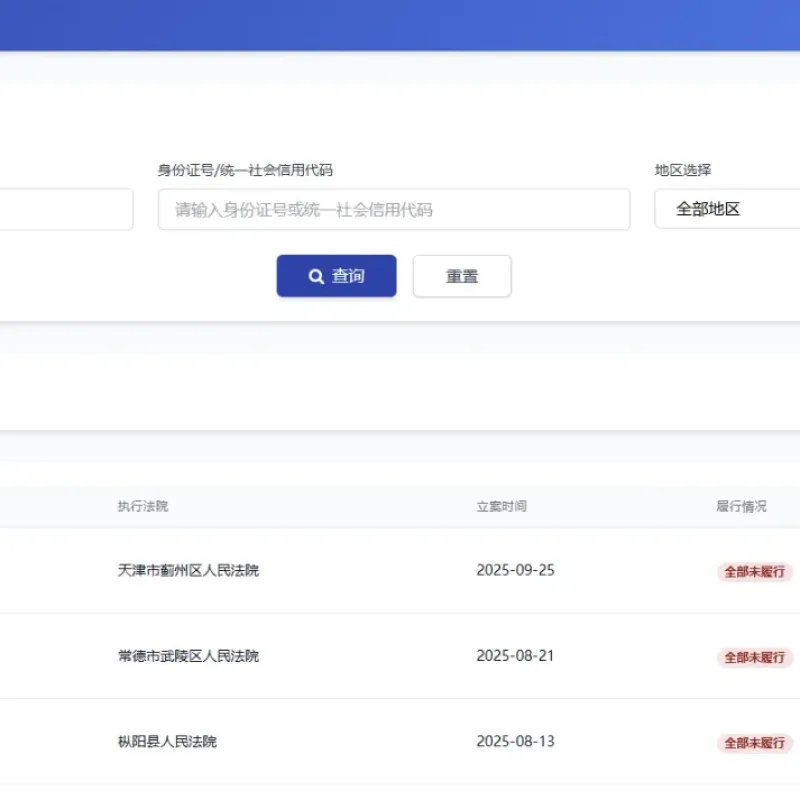Select 天津市蓟州区人民法院 court cell
Viewport: 800px width, 800px height.
pyautogui.click(x=188, y=570)
